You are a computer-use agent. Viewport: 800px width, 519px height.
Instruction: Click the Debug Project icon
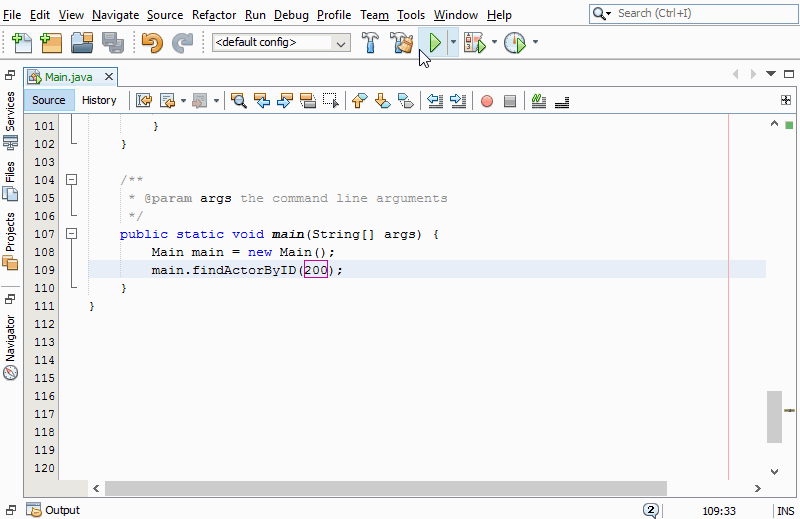pos(474,43)
